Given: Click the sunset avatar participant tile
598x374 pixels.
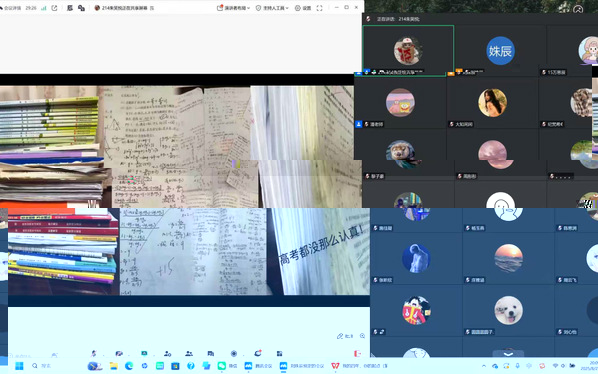Looking at the screenshot, I should (508, 258).
